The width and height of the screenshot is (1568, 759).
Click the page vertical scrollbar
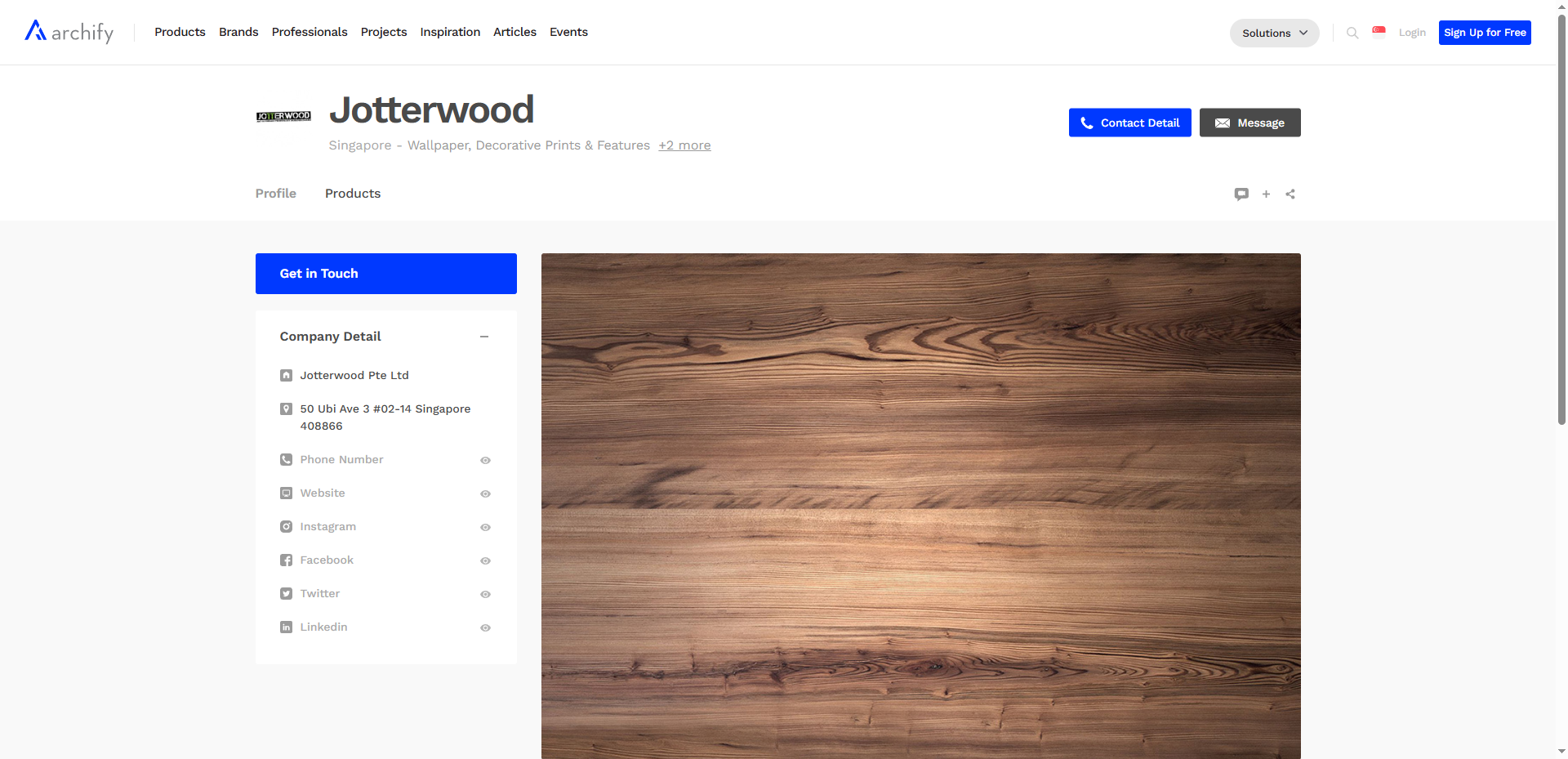click(x=1561, y=245)
